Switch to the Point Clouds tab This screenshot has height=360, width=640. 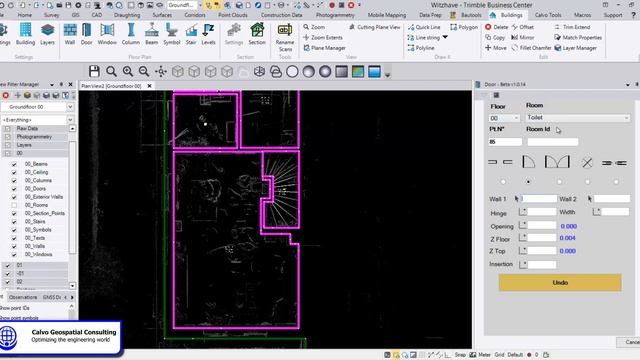coord(233,15)
